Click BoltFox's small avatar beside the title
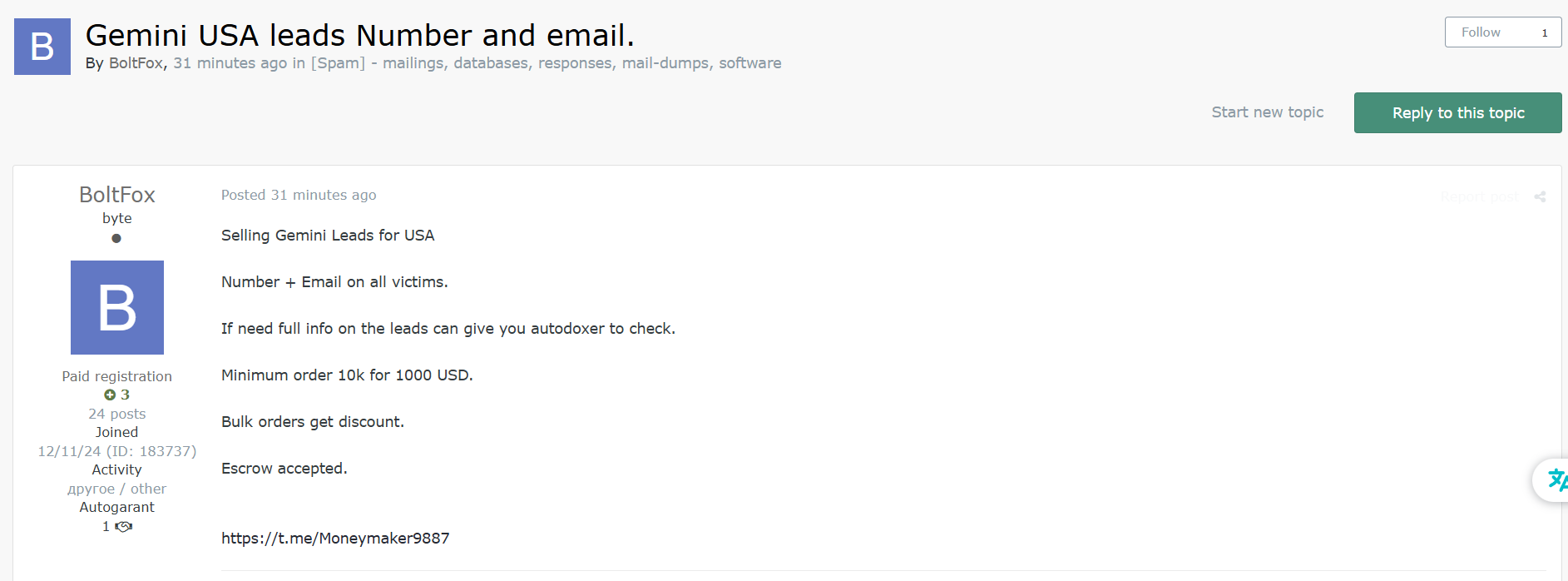The width and height of the screenshot is (1568, 581). pyautogui.click(x=42, y=47)
